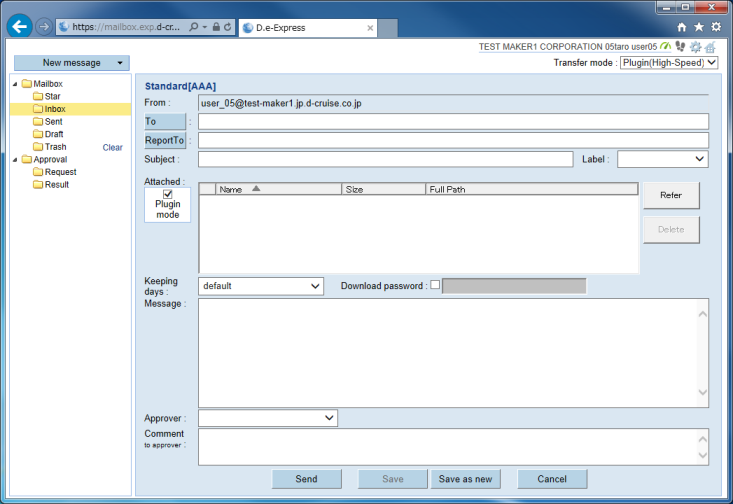Image resolution: width=733 pixels, height=504 pixels.
Task: Click into the Subject input field
Action: click(385, 159)
